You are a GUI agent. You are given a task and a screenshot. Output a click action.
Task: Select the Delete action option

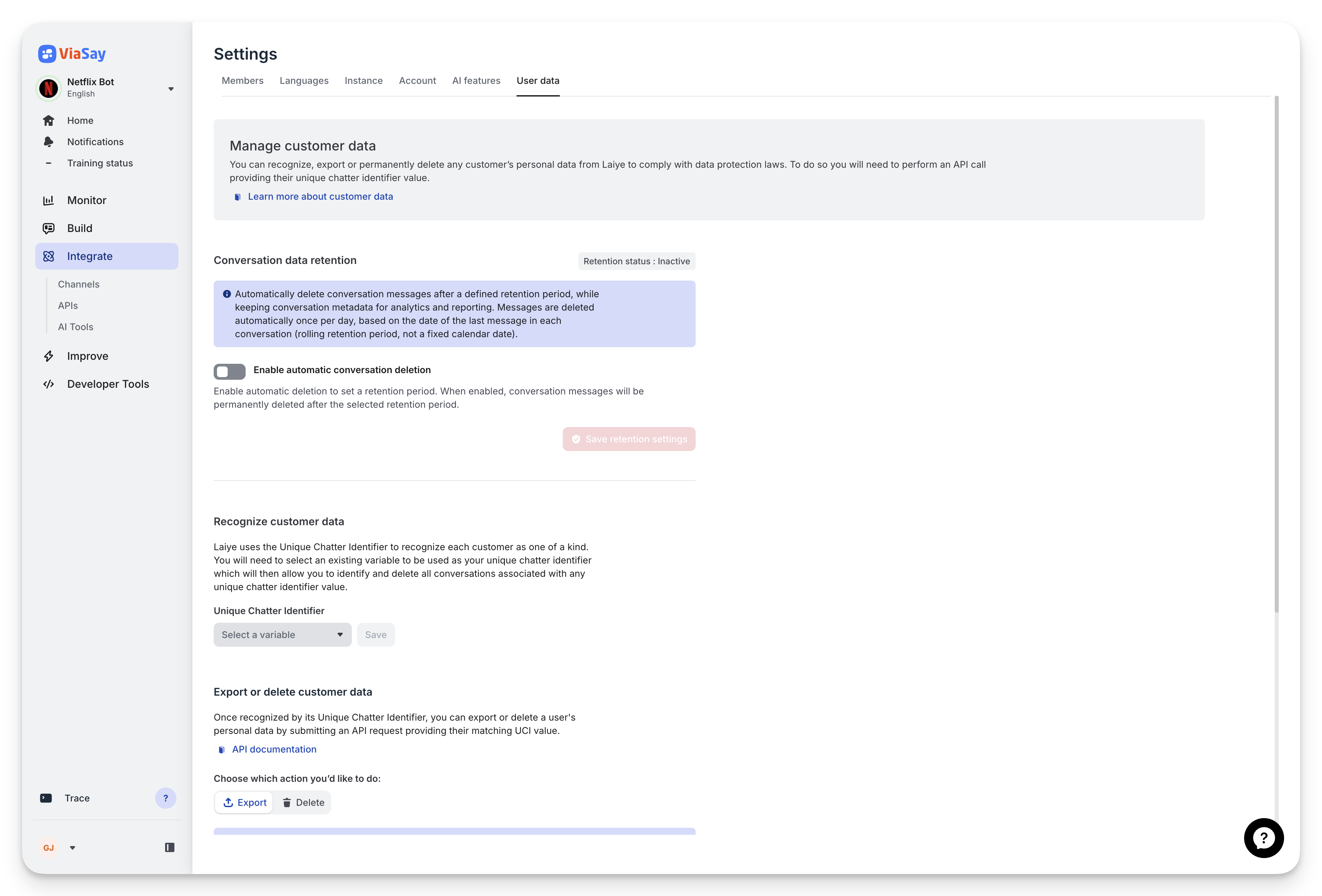[303, 802]
